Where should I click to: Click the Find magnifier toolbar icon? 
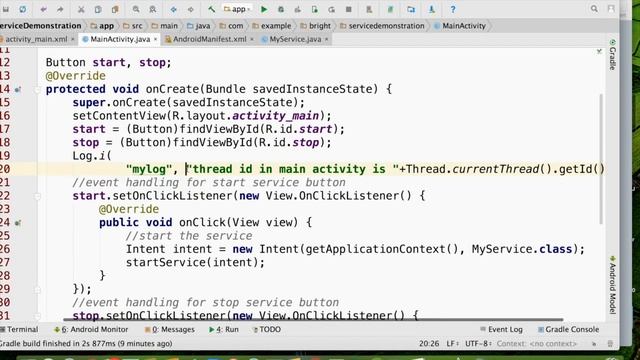[136, 9]
